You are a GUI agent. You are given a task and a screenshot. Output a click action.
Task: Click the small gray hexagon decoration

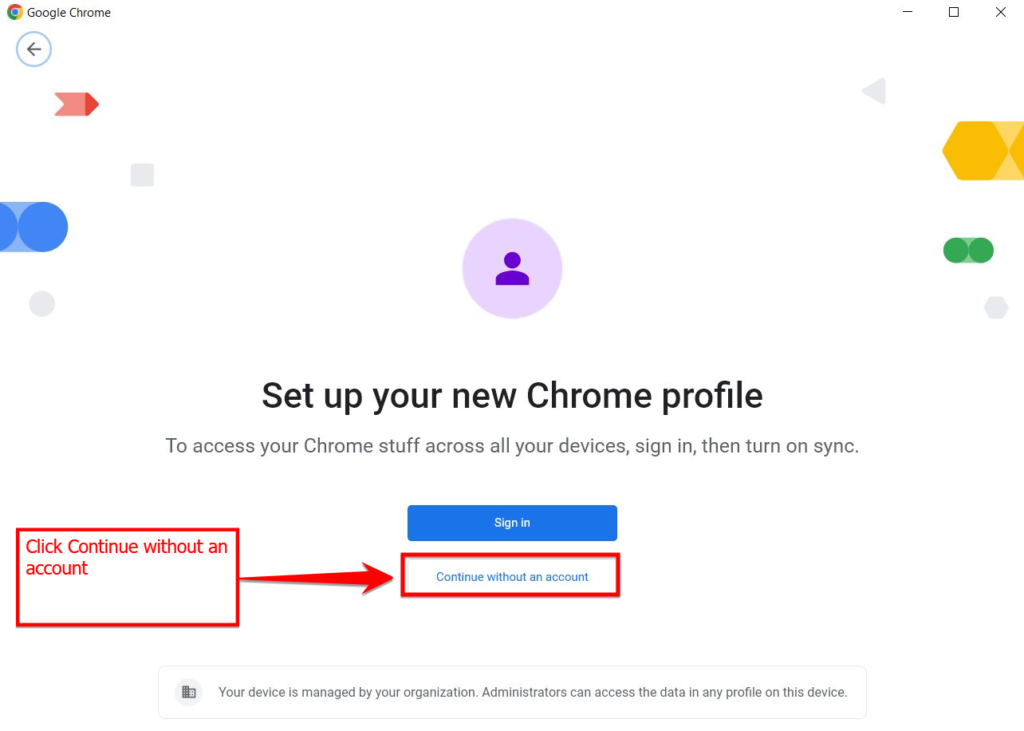coord(996,307)
